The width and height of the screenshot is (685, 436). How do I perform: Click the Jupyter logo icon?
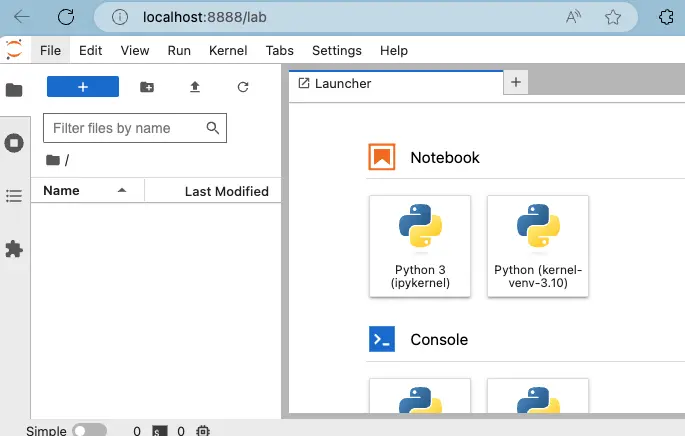14,49
